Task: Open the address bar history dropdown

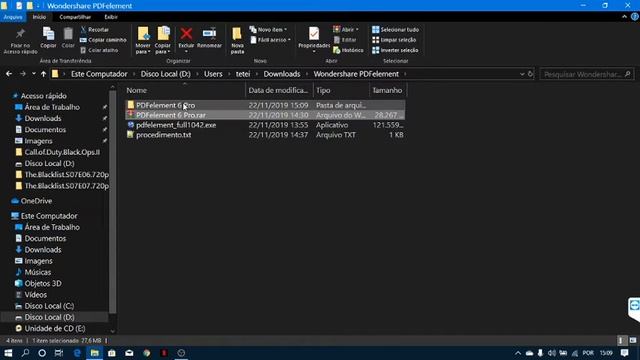Action: click(x=522, y=74)
